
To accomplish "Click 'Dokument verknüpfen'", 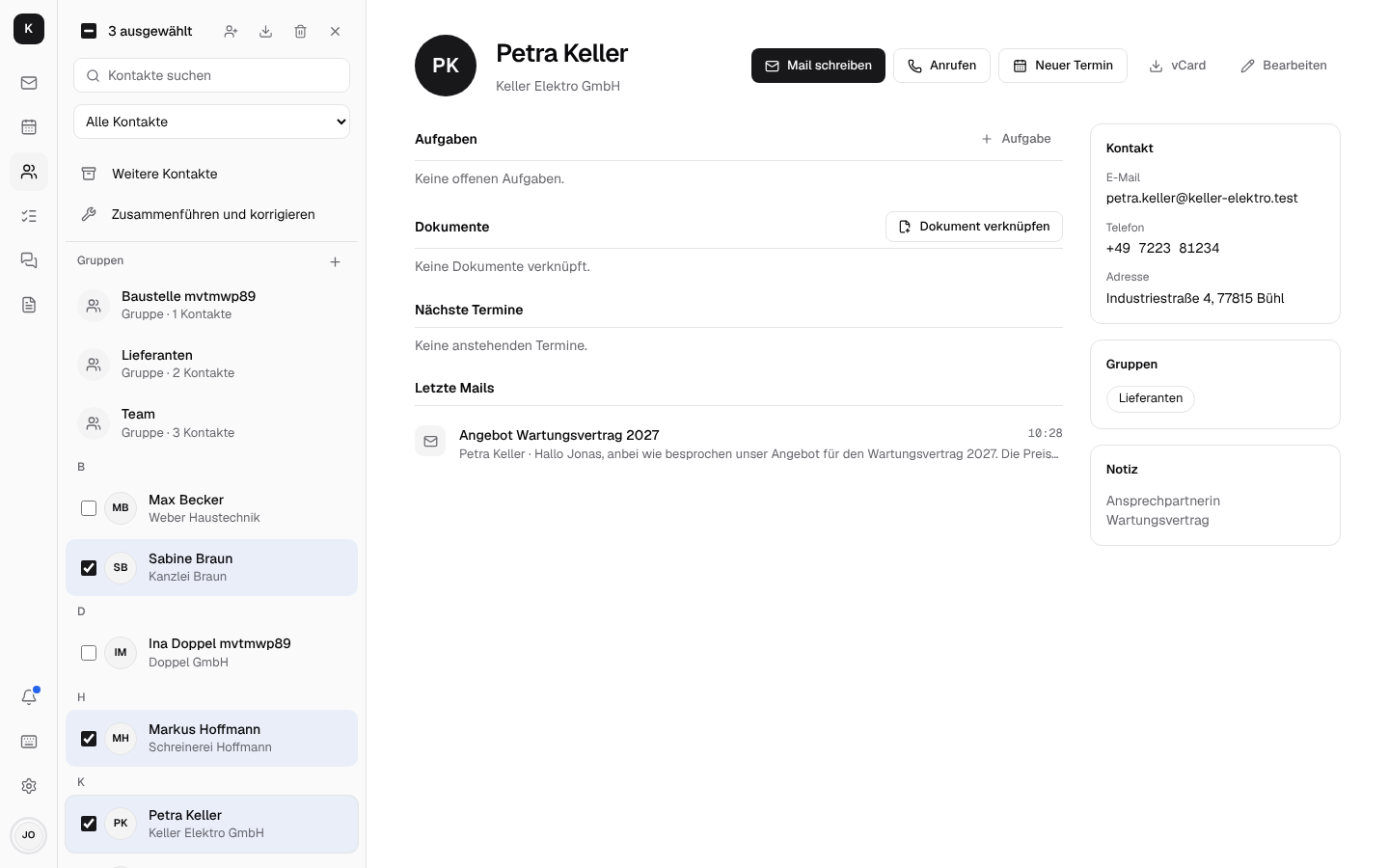I will click(974, 227).
